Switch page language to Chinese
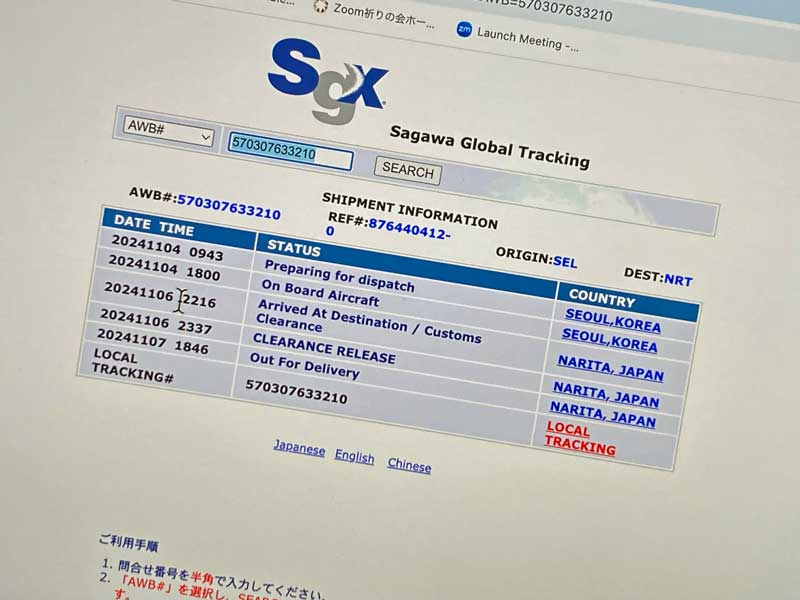800x600 pixels. click(409, 465)
